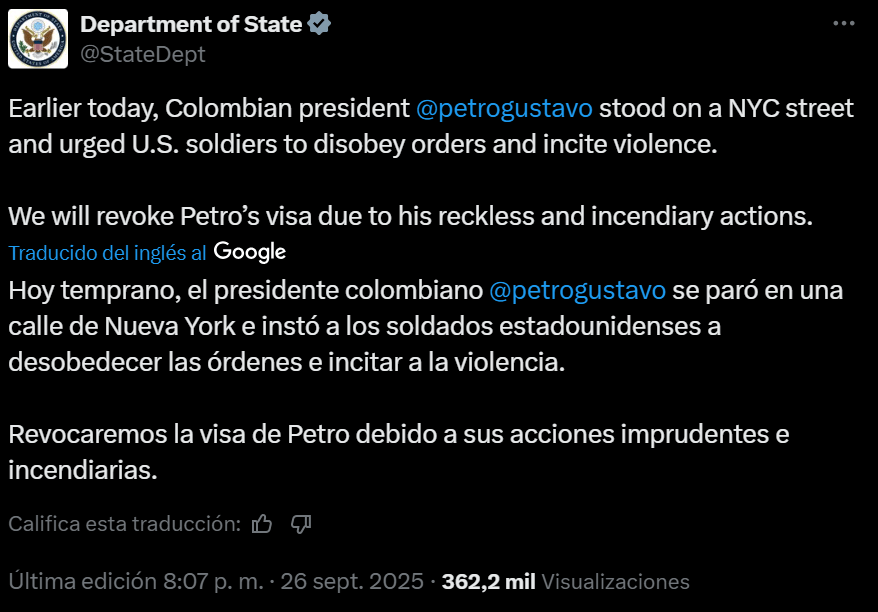This screenshot has height=612, width=878.
Task: Click the 362,2 mil view count
Action: click(489, 581)
